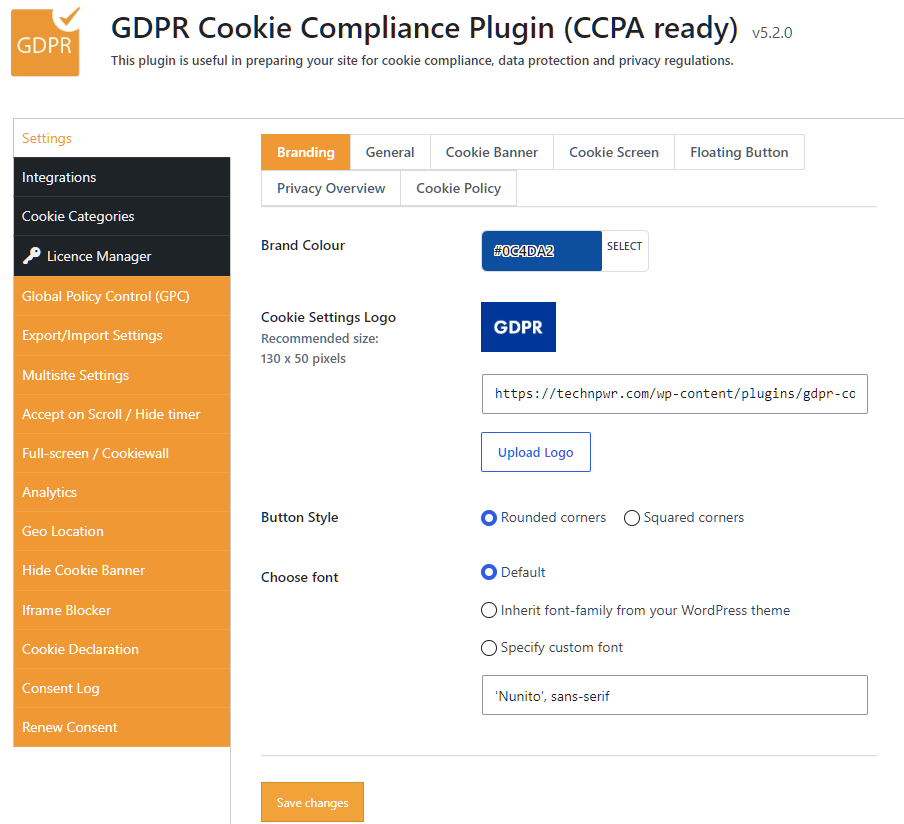Select Squared corners button style

[x=632, y=518]
